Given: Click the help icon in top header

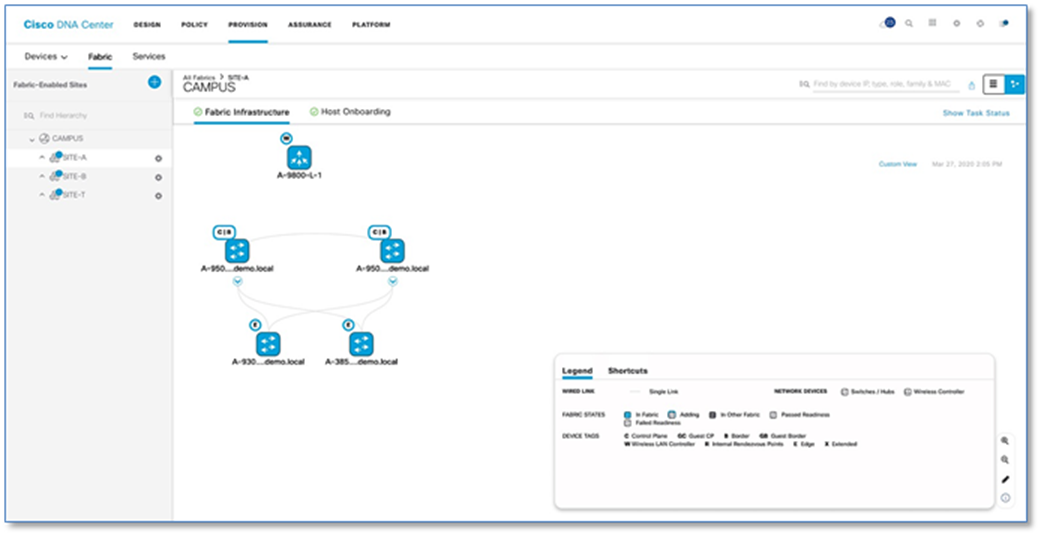Looking at the screenshot, I should pyautogui.click(x=980, y=23).
